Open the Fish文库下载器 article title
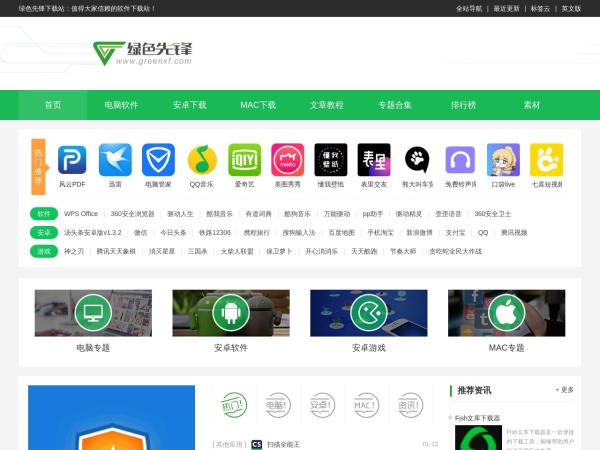This screenshot has width=600, height=450. click(x=477, y=418)
